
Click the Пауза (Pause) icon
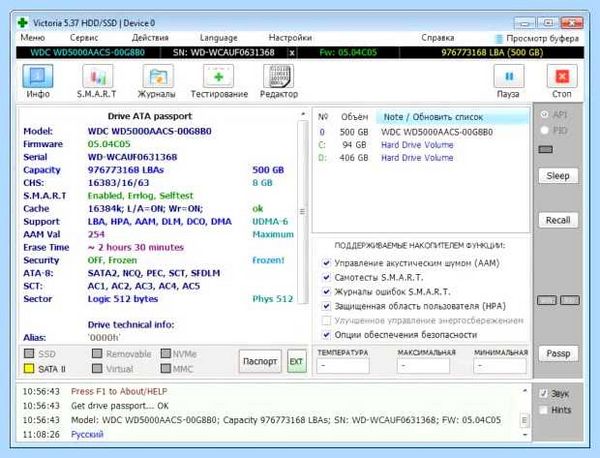(x=509, y=77)
